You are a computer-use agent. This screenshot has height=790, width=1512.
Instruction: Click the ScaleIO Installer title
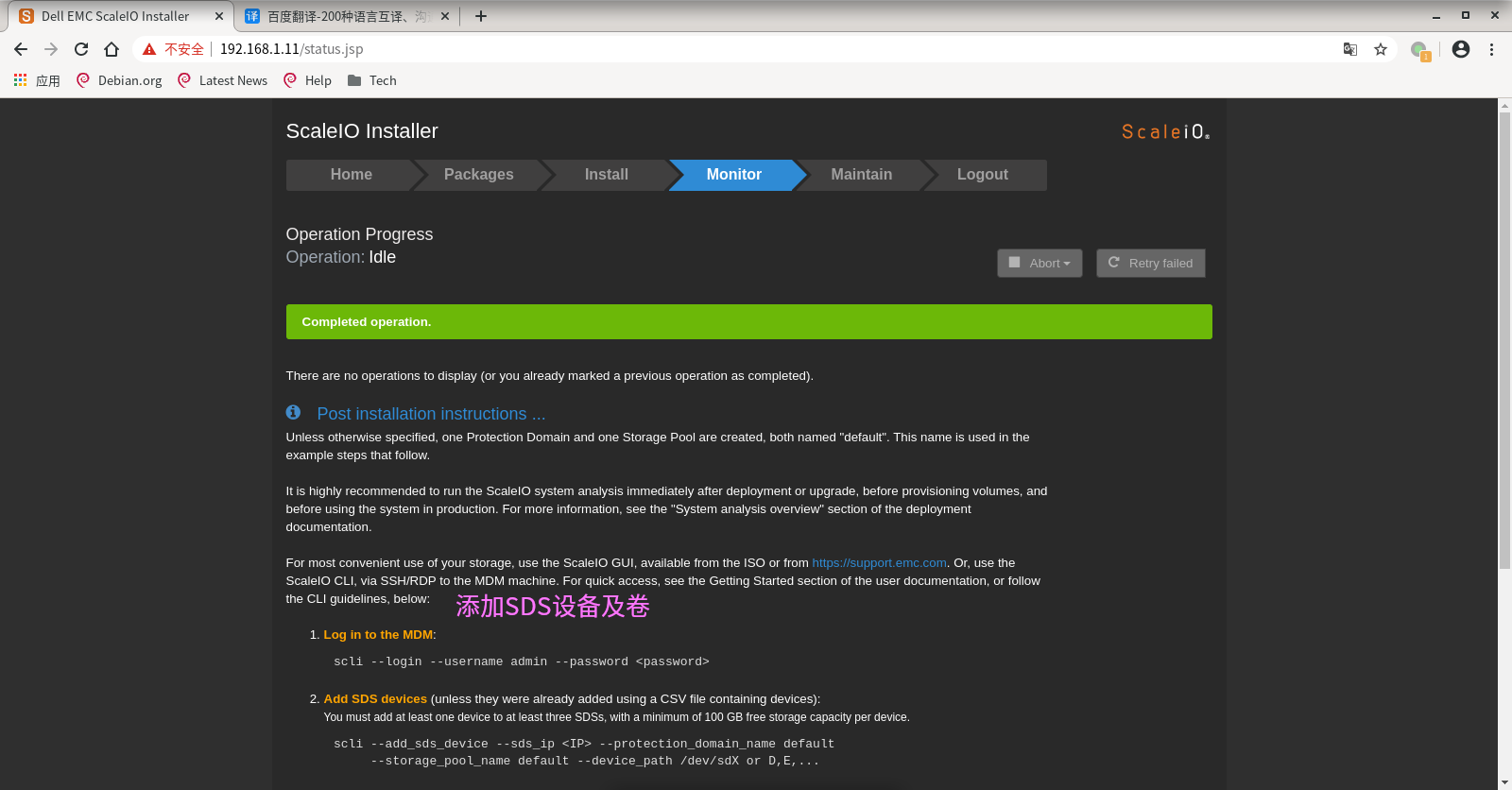pyautogui.click(x=362, y=131)
